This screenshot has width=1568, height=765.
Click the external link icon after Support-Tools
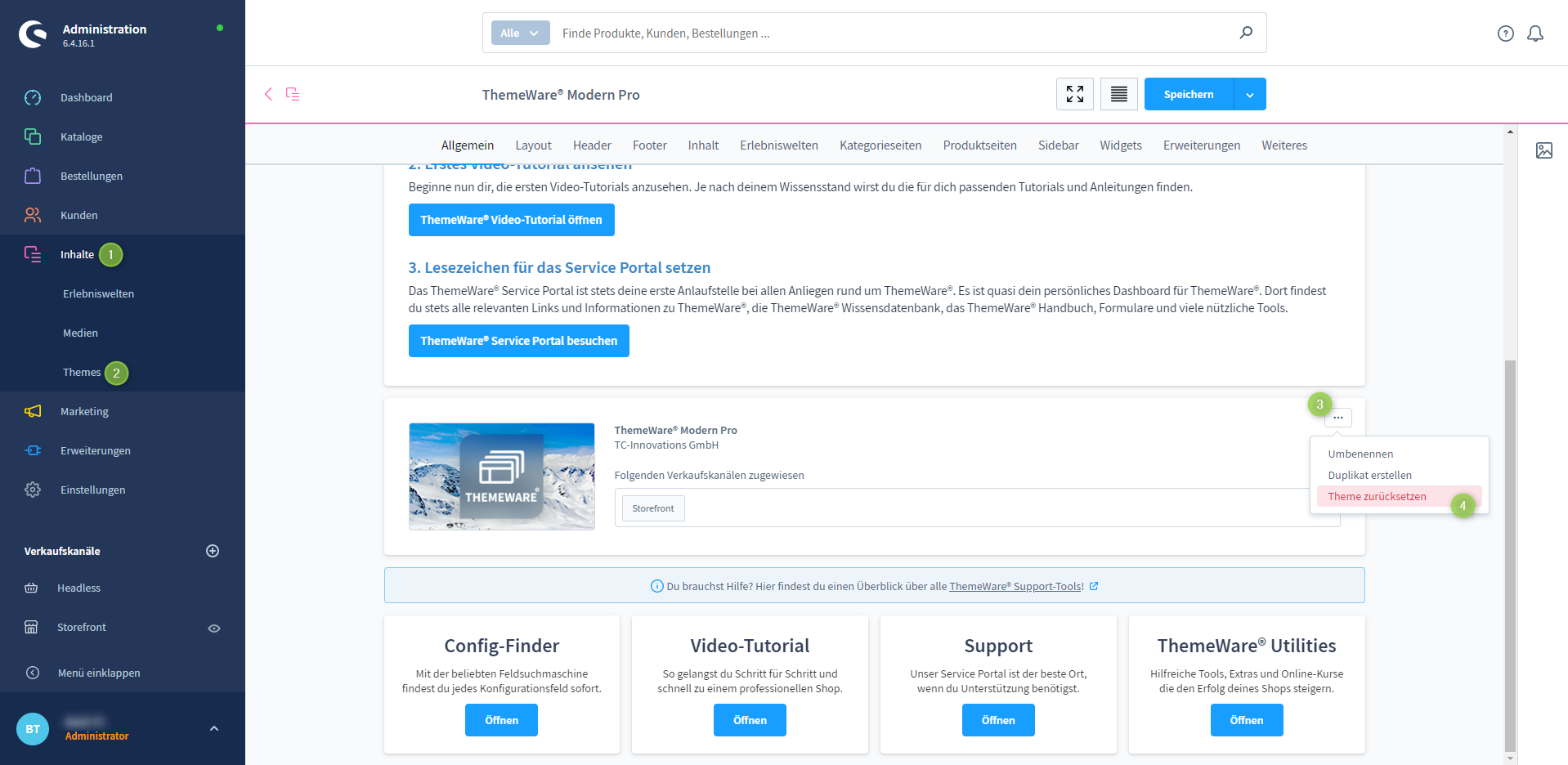coord(1094,586)
